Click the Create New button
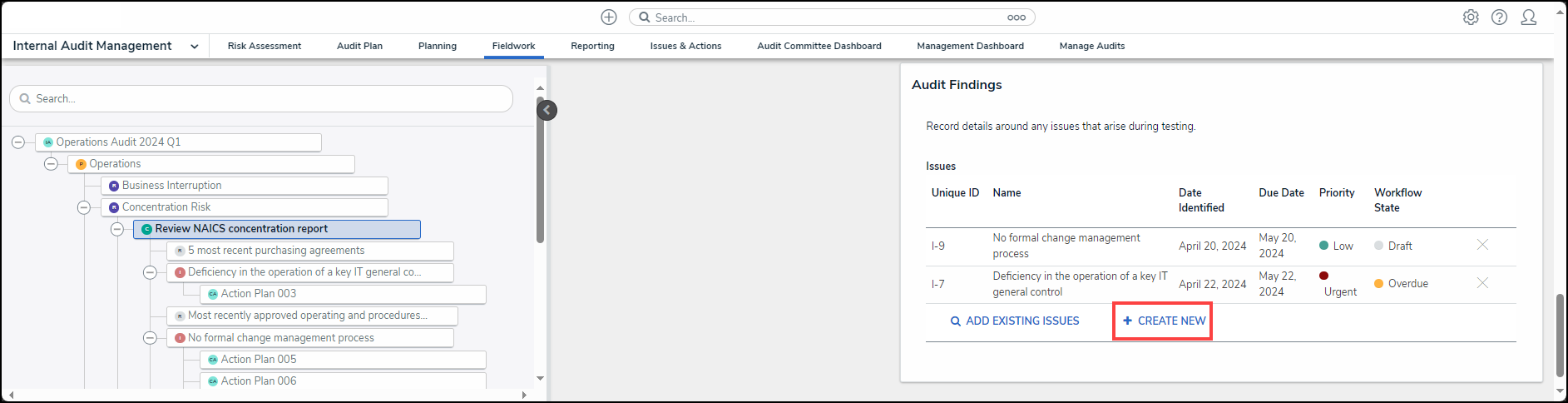Image resolution: width=1568 pixels, height=403 pixels. click(x=1163, y=321)
